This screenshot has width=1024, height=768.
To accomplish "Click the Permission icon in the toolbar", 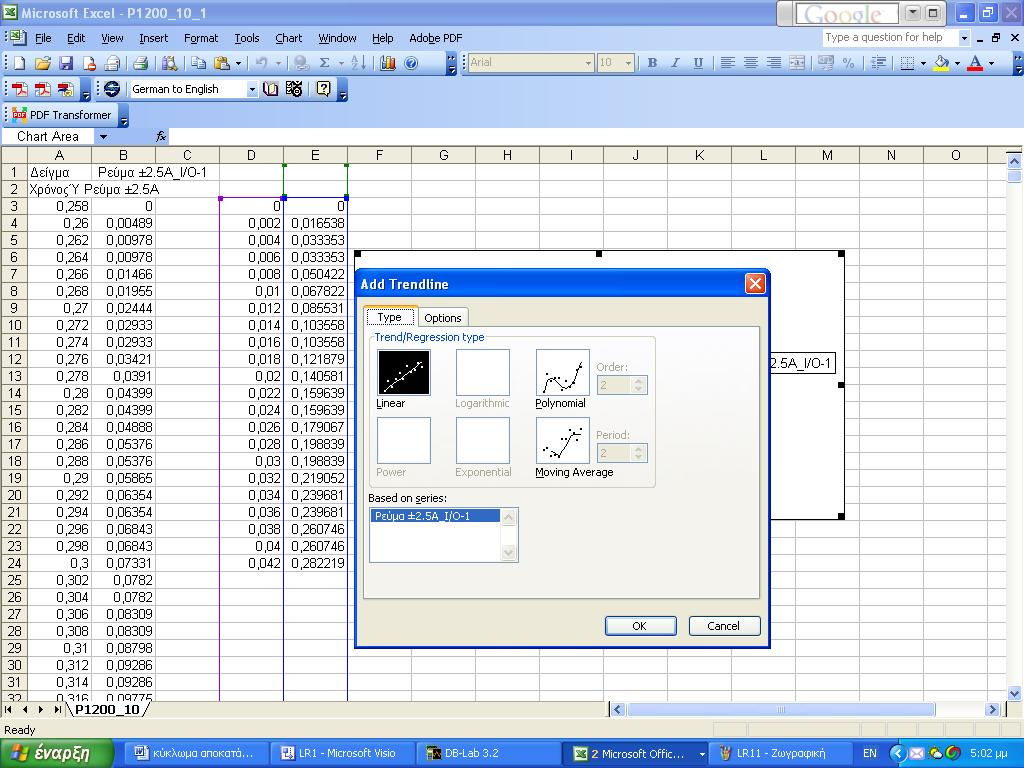I will click(x=89, y=63).
